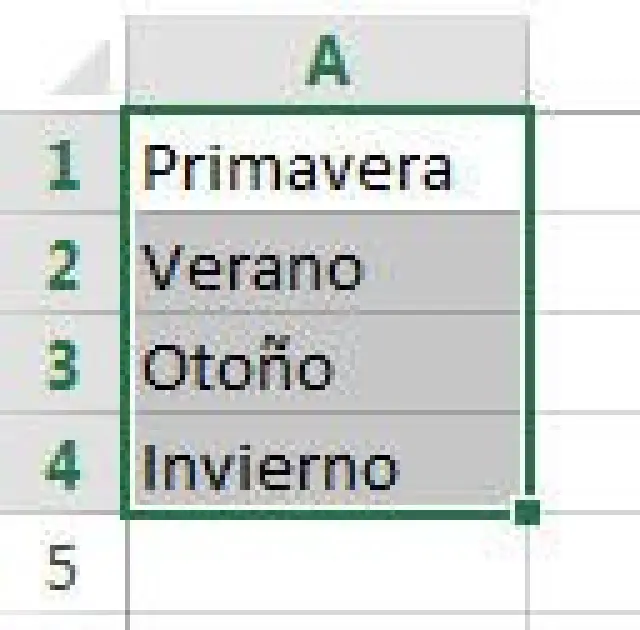The height and width of the screenshot is (630, 640).
Task: Click the right border of column A header
Action: [528, 62]
